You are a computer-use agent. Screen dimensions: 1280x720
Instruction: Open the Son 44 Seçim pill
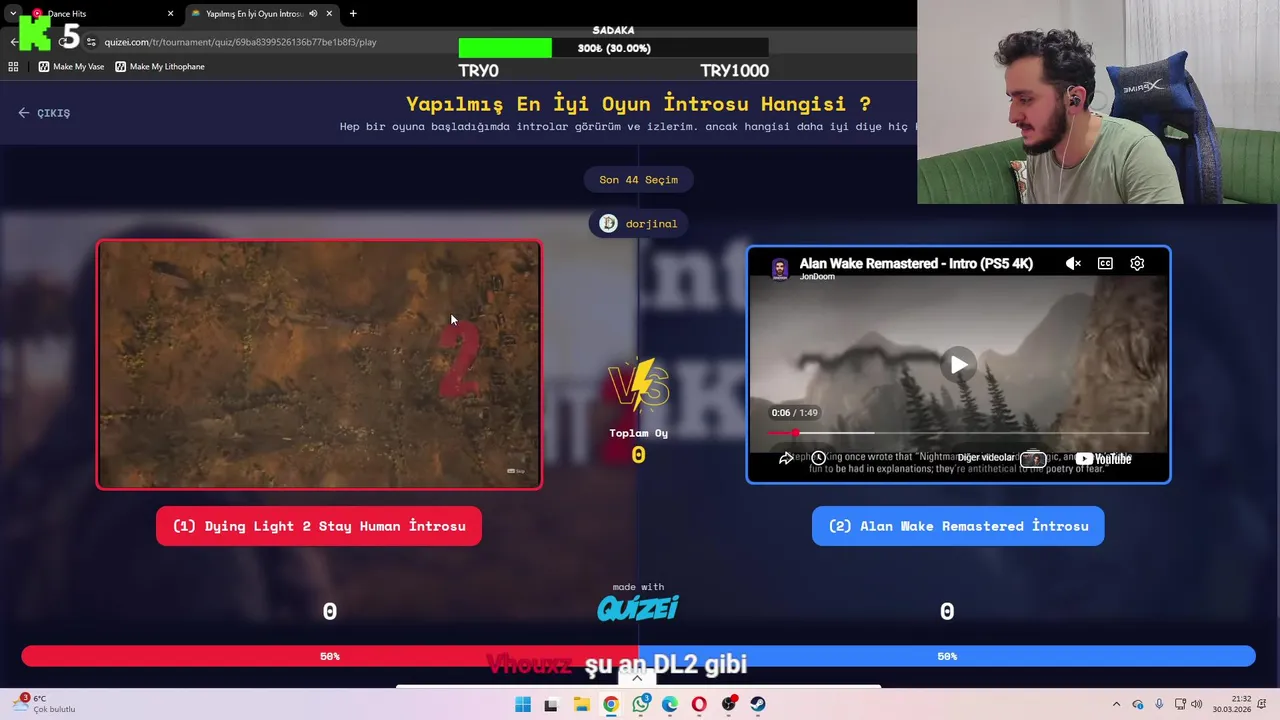pos(638,180)
